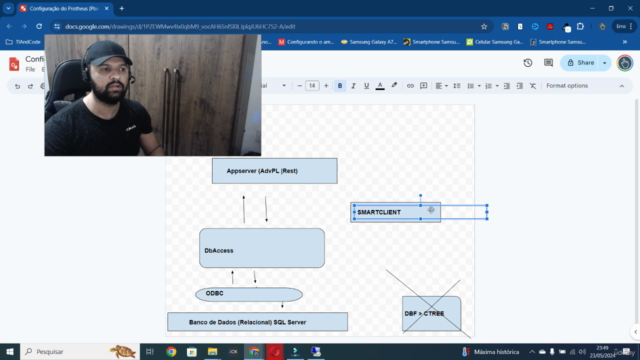Open Samsung Galaxy A7... bookmark
The width and height of the screenshot is (640, 360).
click(x=369, y=42)
